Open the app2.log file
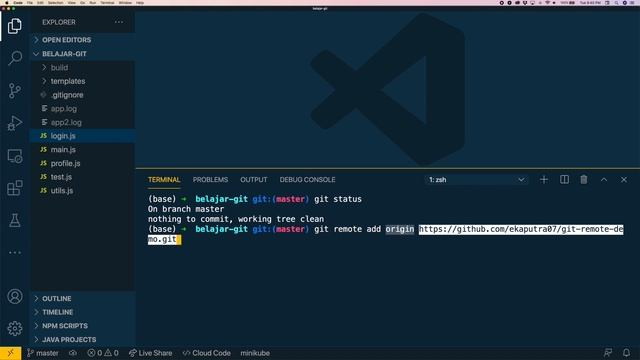 click(83, 122)
